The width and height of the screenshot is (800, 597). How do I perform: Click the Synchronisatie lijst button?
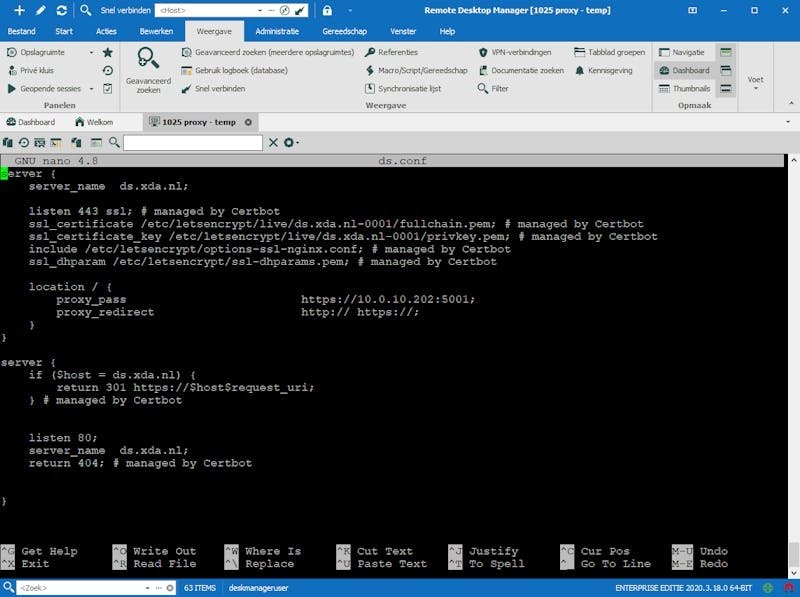click(403, 89)
